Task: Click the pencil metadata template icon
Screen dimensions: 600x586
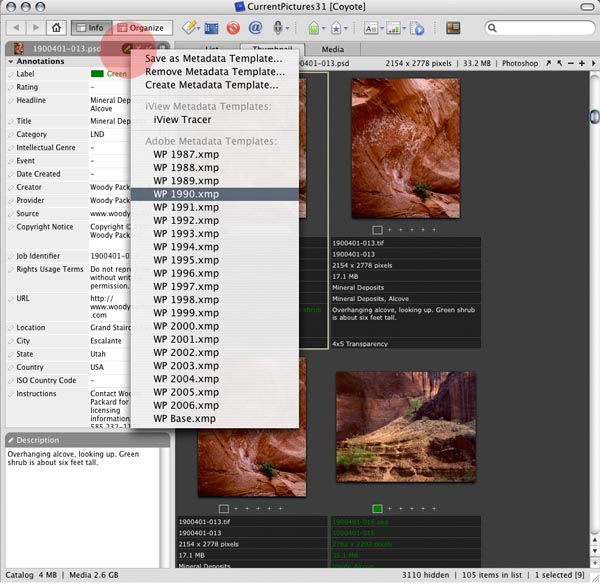Action: 127,48
